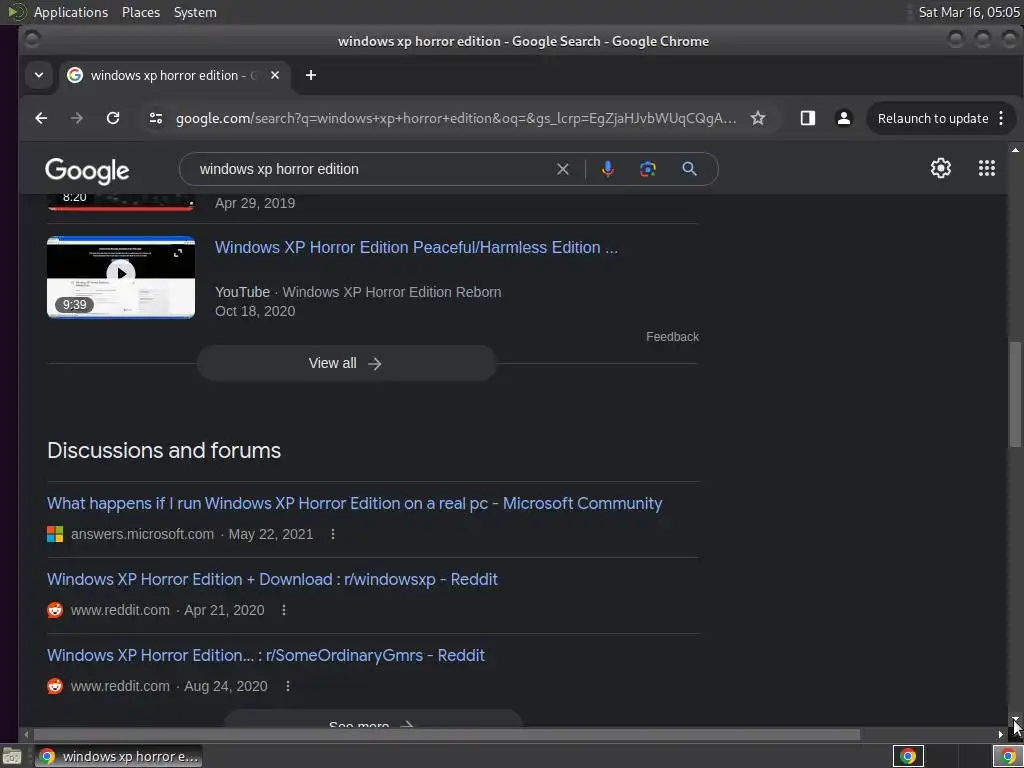This screenshot has height=768, width=1024.
Task: Click the taskbar windows xp horror Chrome entry
Action: click(x=118, y=756)
